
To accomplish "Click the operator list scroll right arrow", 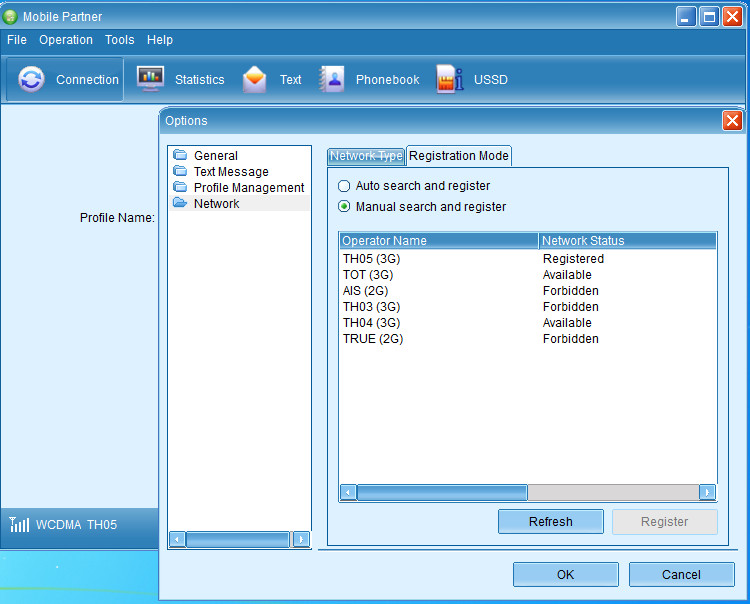I will pyautogui.click(x=707, y=492).
